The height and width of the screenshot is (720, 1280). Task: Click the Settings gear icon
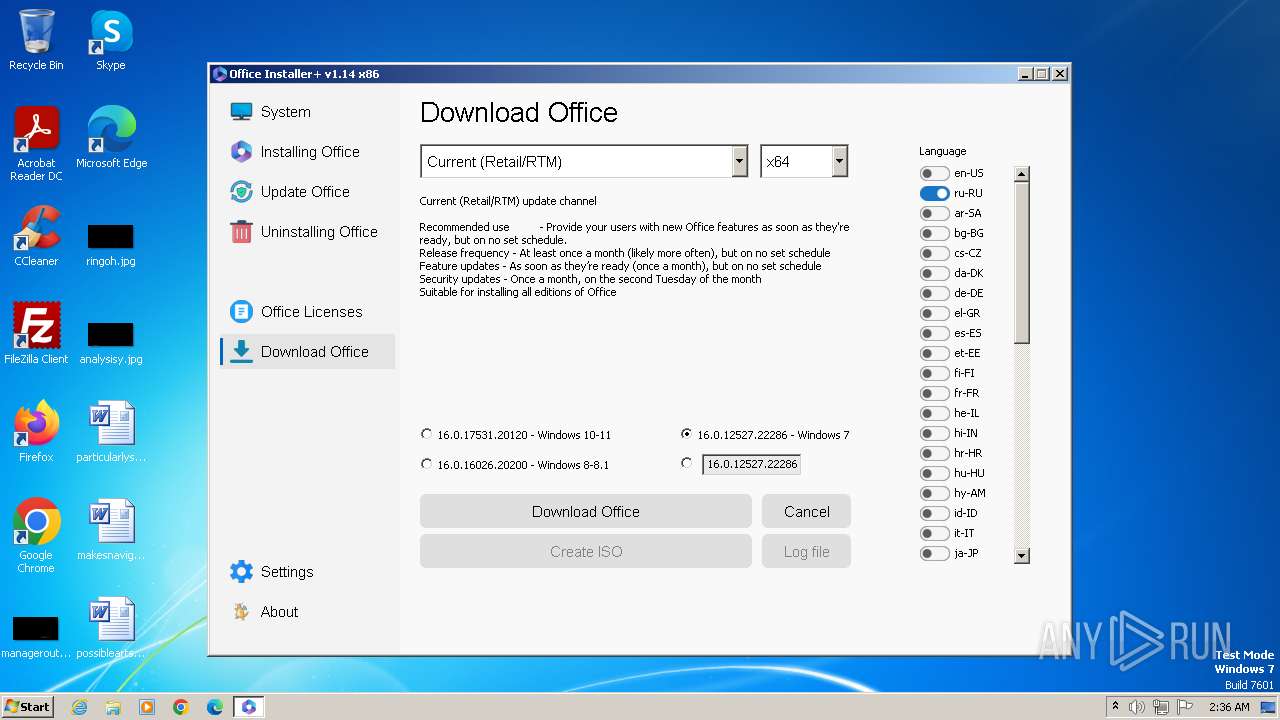pyautogui.click(x=241, y=572)
